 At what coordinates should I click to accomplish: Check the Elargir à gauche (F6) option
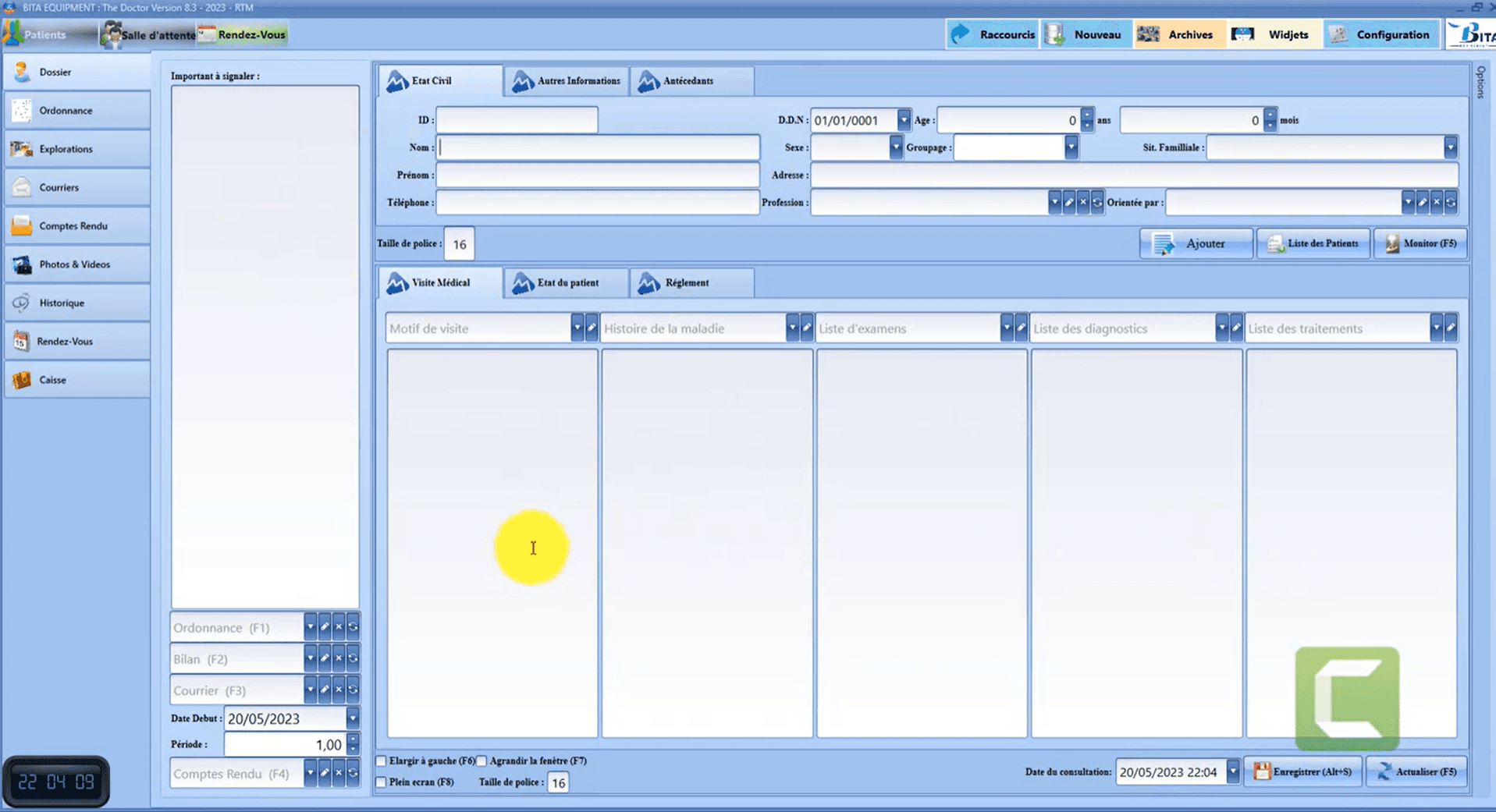coord(381,761)
